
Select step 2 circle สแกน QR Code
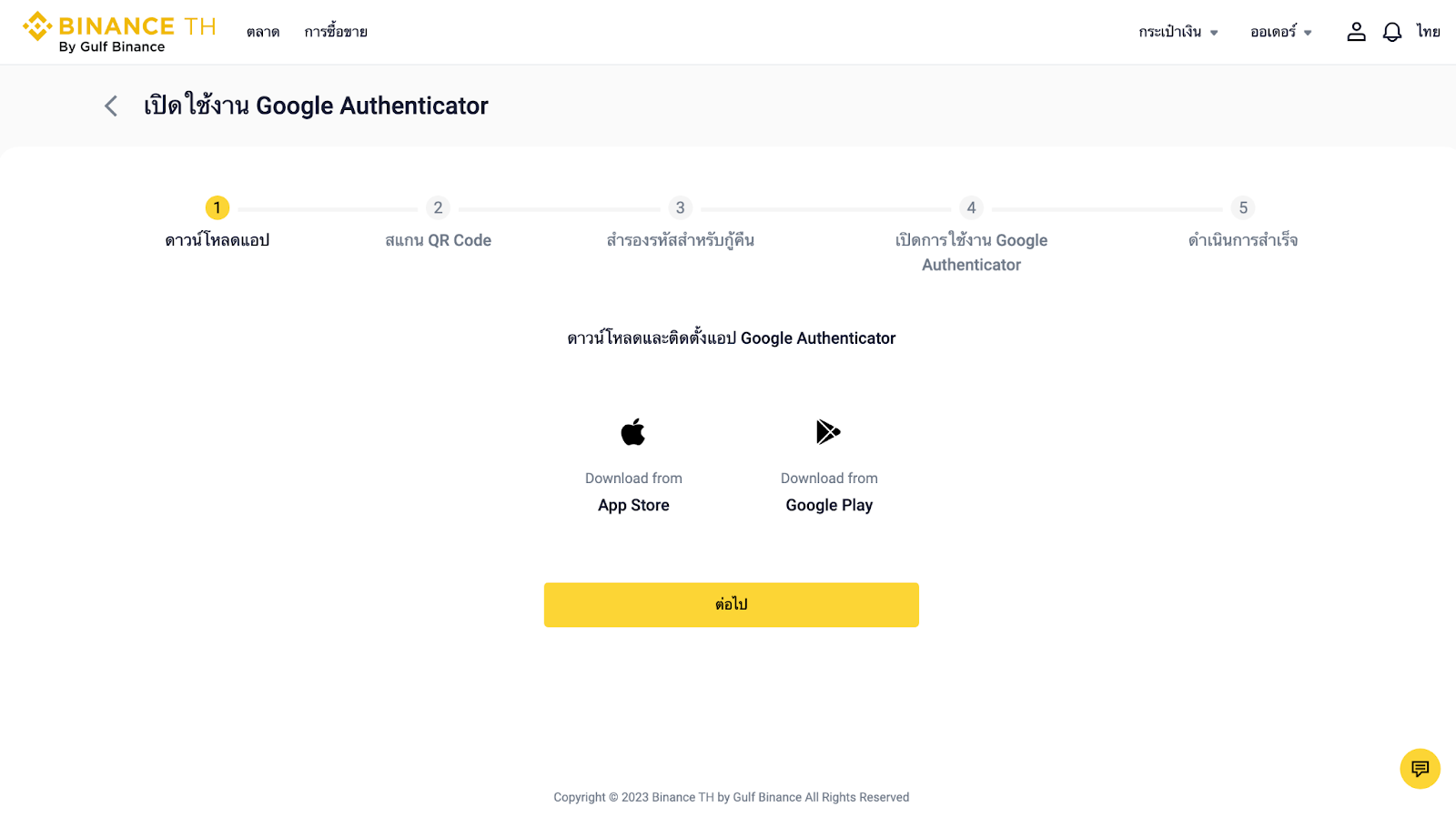pyautogui.click(x=438, y=208)
